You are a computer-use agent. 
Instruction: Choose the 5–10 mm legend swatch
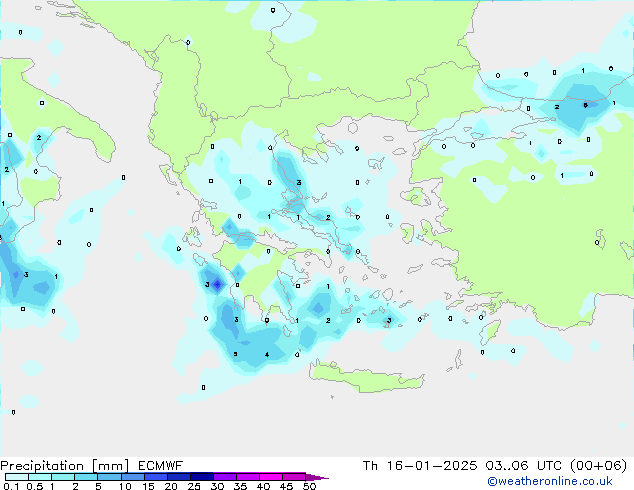click(110, 477)
